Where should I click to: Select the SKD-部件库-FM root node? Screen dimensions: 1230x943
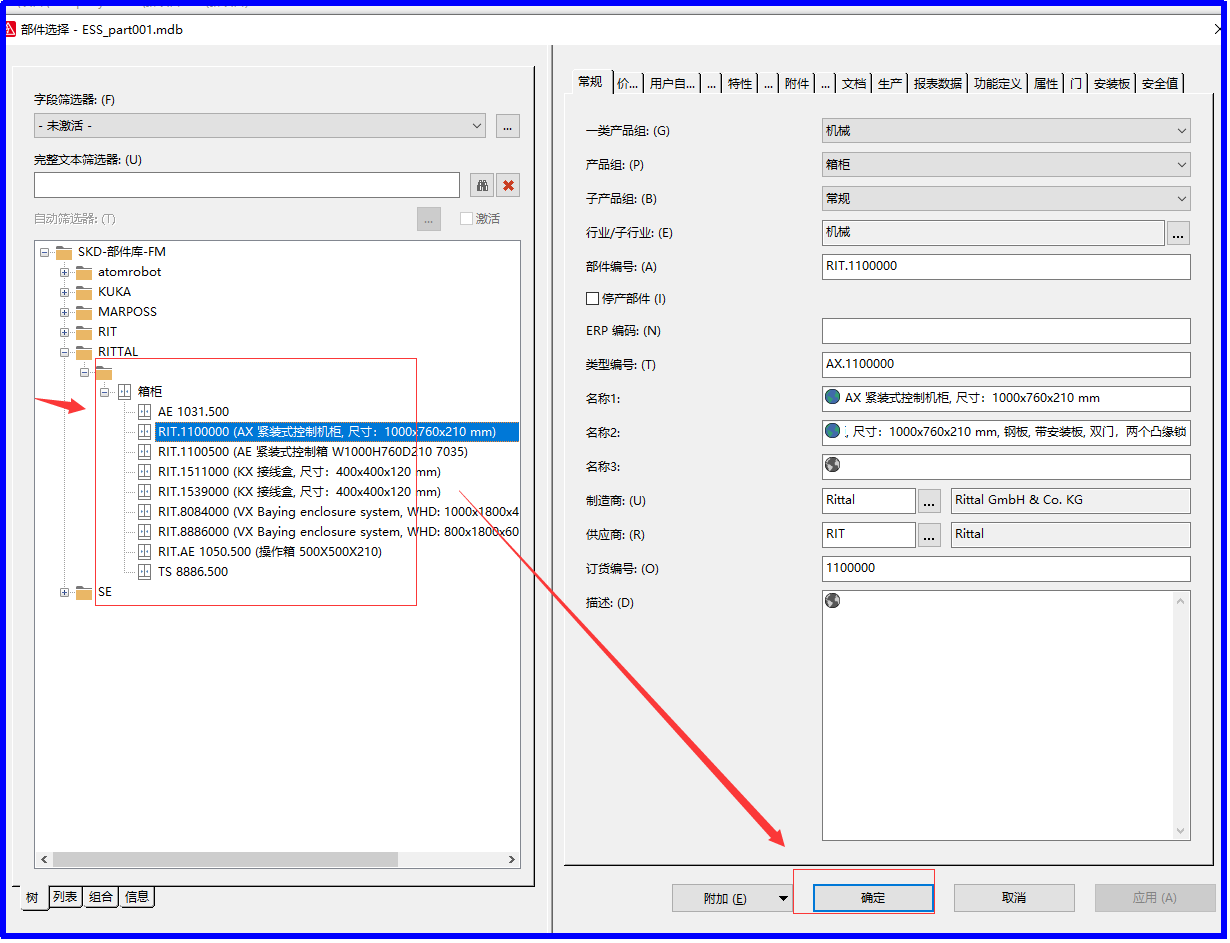(x=122, y=252)
